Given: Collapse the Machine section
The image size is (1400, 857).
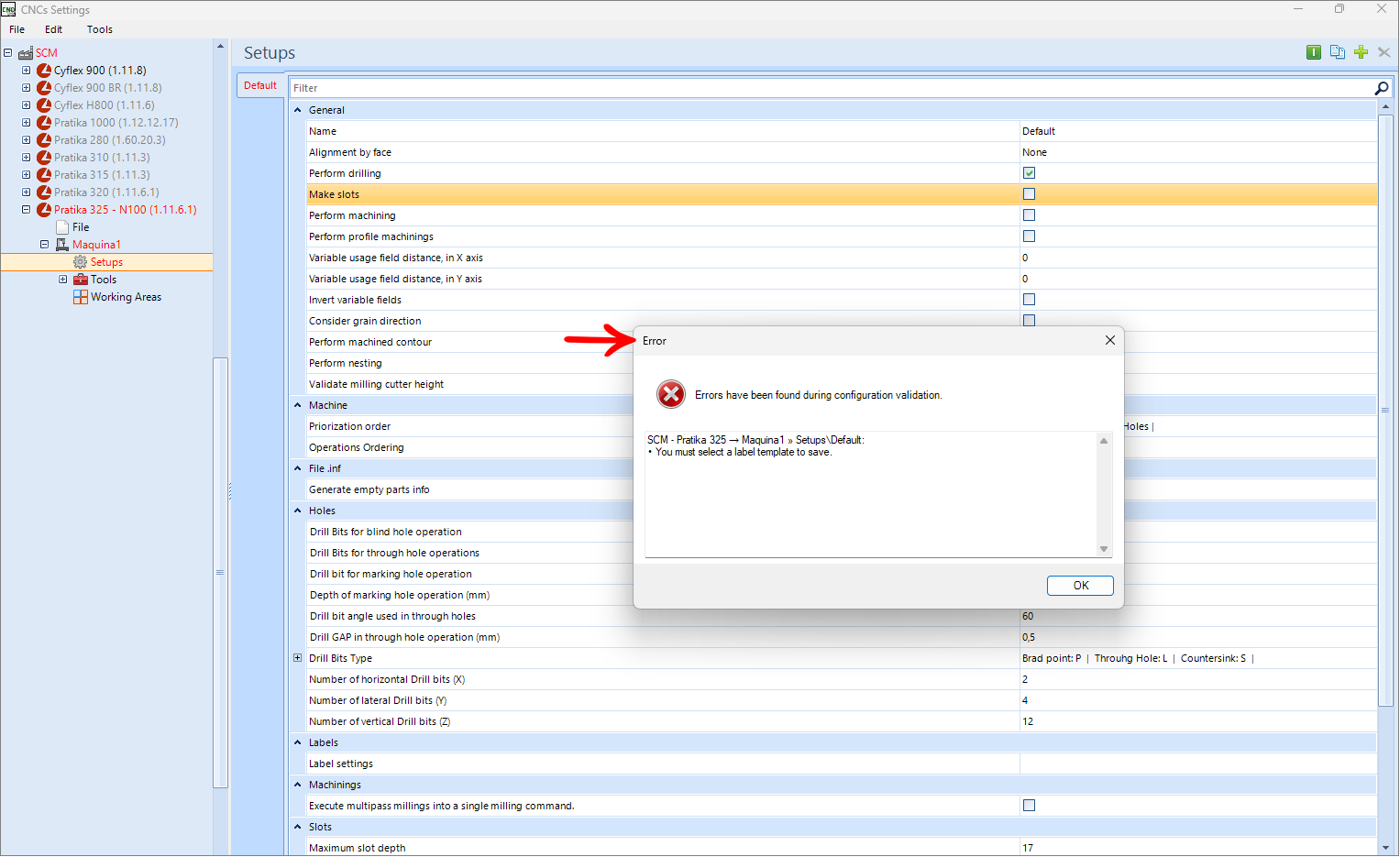Looking at the screenshot, I should point(297,405).
